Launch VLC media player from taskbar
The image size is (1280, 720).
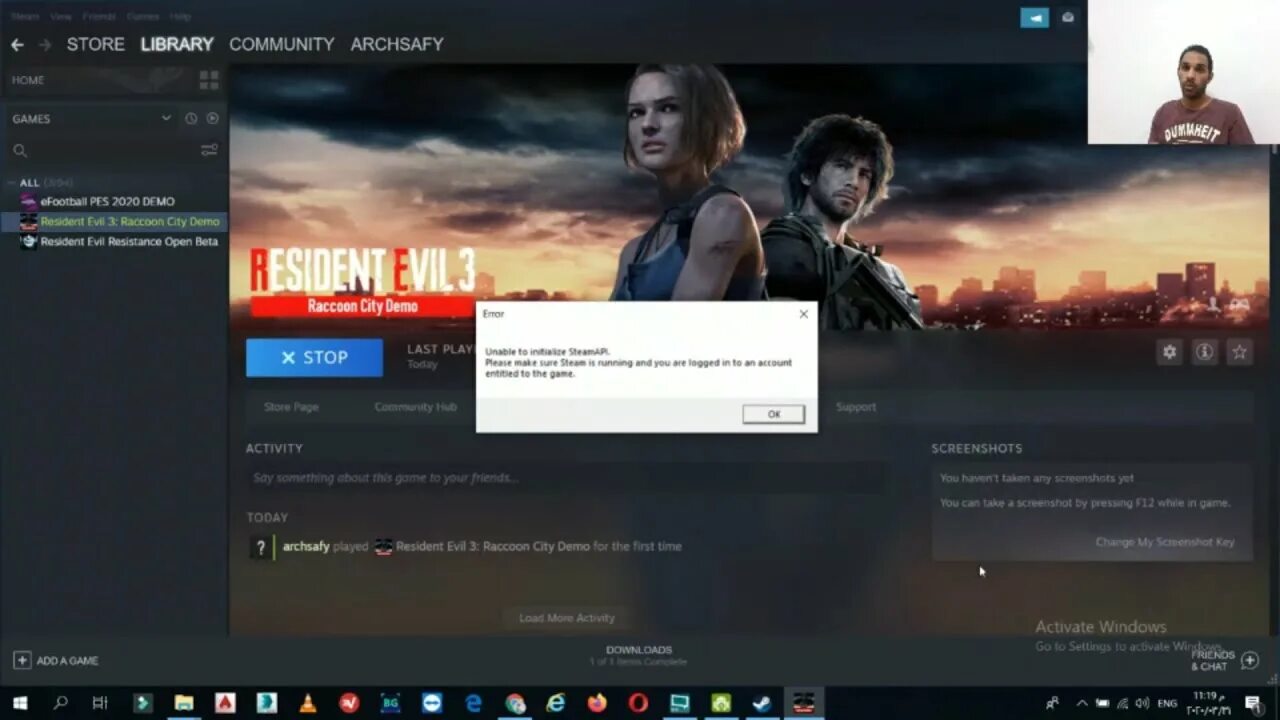[308, 703]
